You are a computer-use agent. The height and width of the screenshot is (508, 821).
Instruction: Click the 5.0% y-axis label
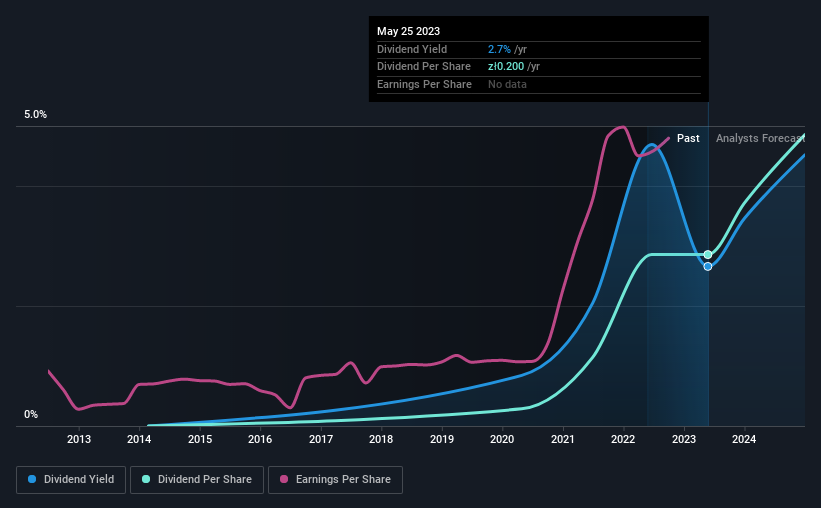(x=36, y=115)
